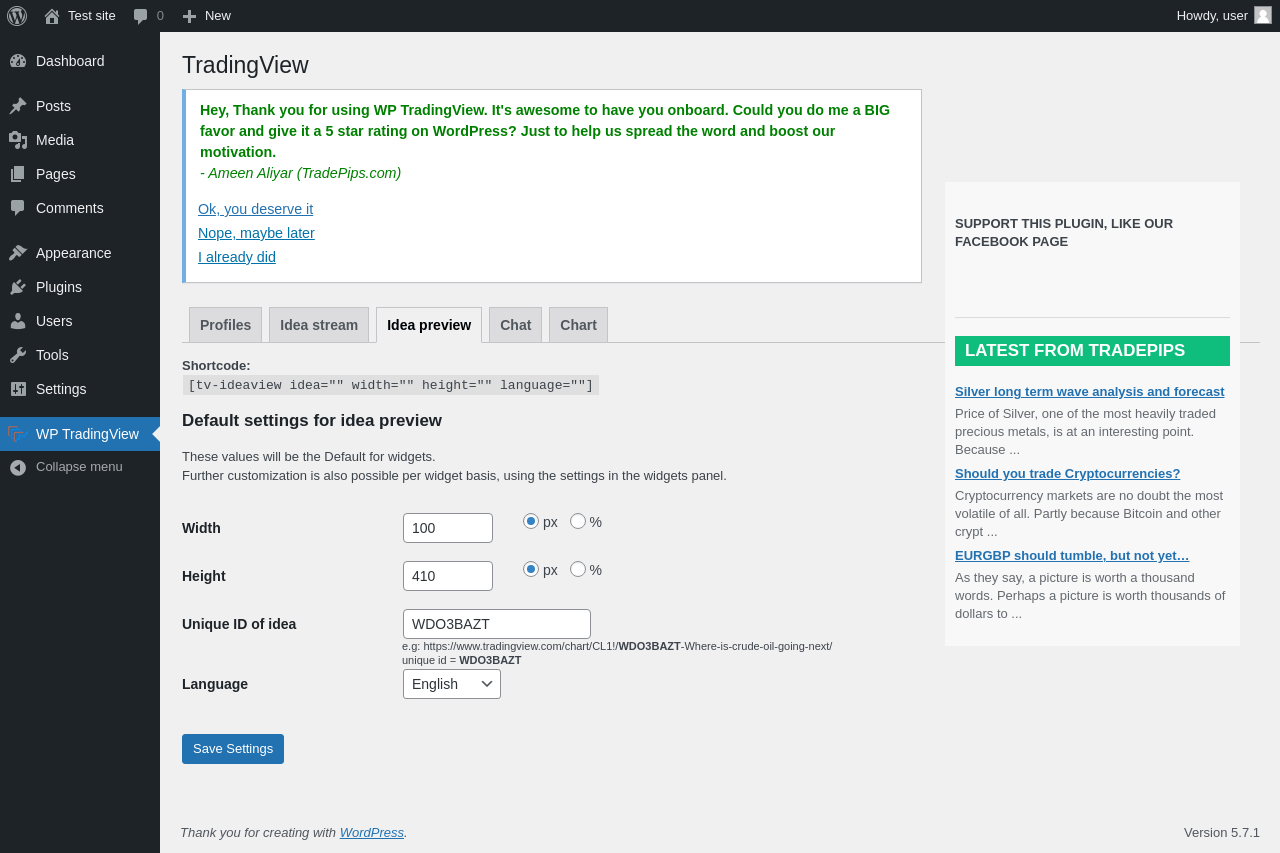The image size is (1280, 853).
Task: Click the 'LATEST FROM TRADEPIPS' heading
Action: pyautogui.click(x=1092, y=351)
